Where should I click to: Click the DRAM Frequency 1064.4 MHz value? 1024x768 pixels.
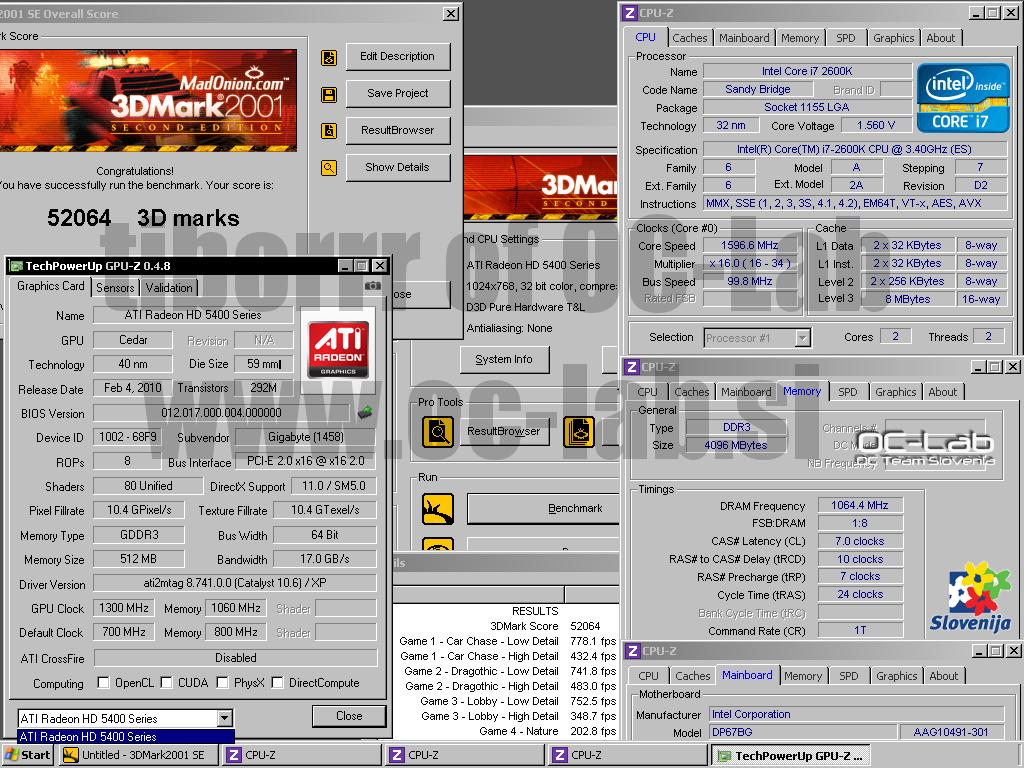tap(860, 505)
